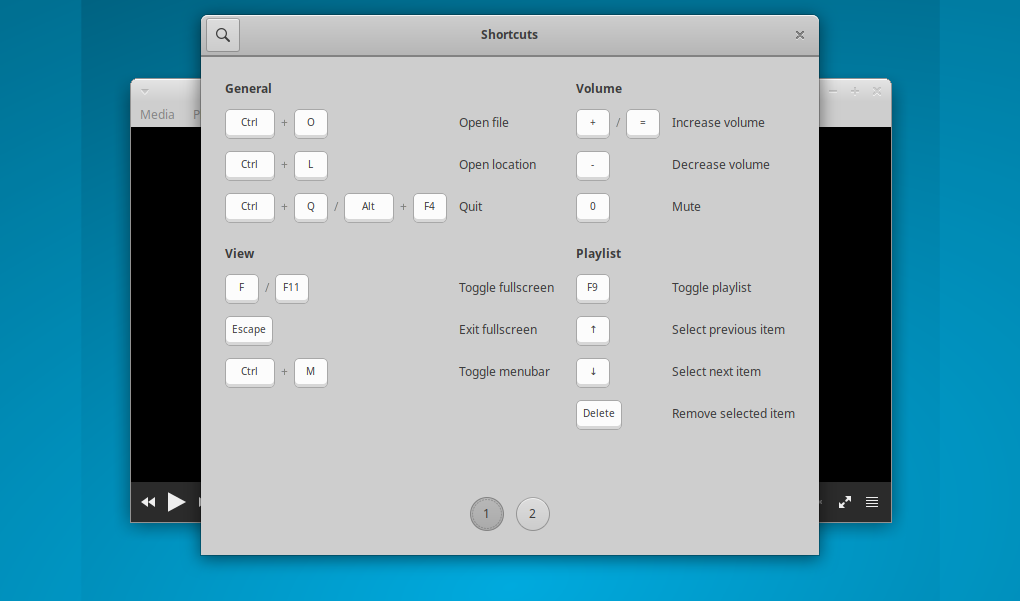Click the Alt key for Quit shortcut
Viewport: 1020px width, 601px height.
coord(368,207)
